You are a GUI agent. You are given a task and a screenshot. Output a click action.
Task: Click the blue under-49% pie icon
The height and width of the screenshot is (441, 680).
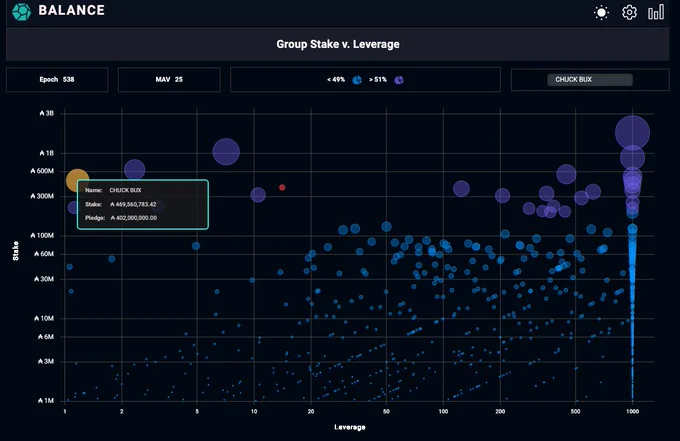click(x=357, y=80)
